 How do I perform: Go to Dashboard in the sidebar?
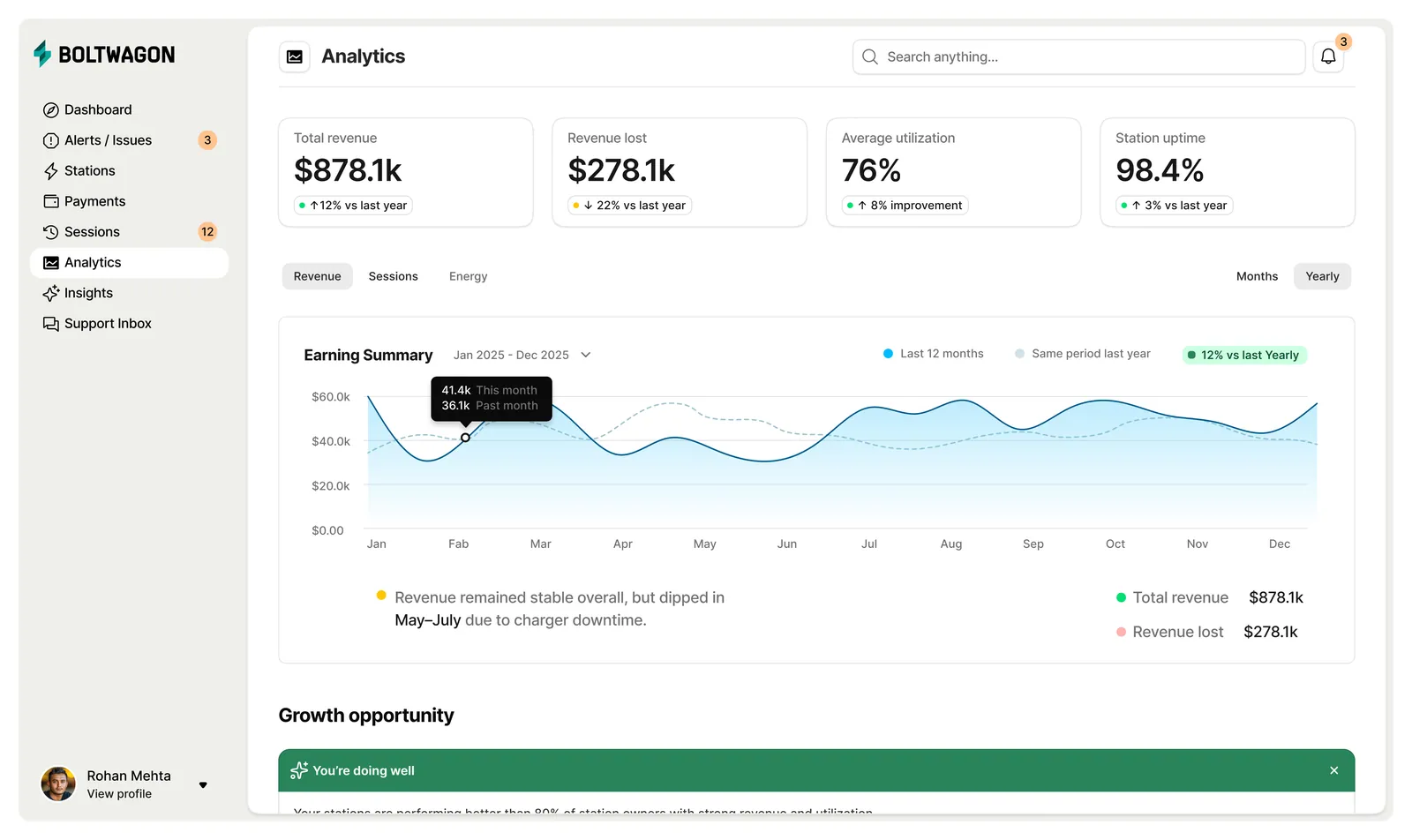click(130, 110)
